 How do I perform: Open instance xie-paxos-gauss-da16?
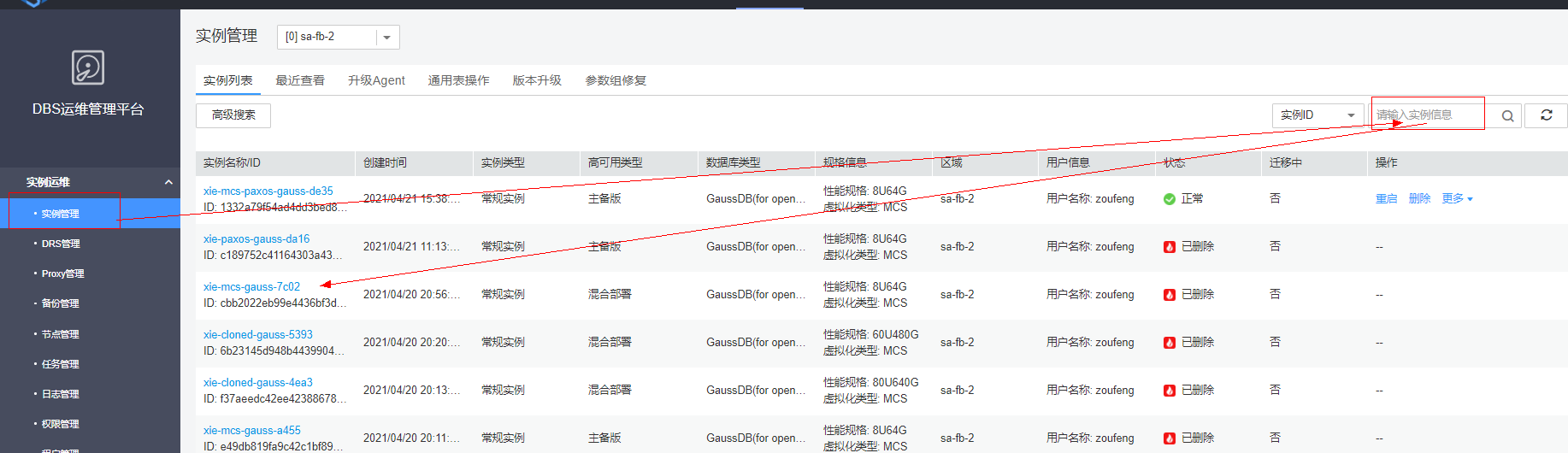click(256, 238)
